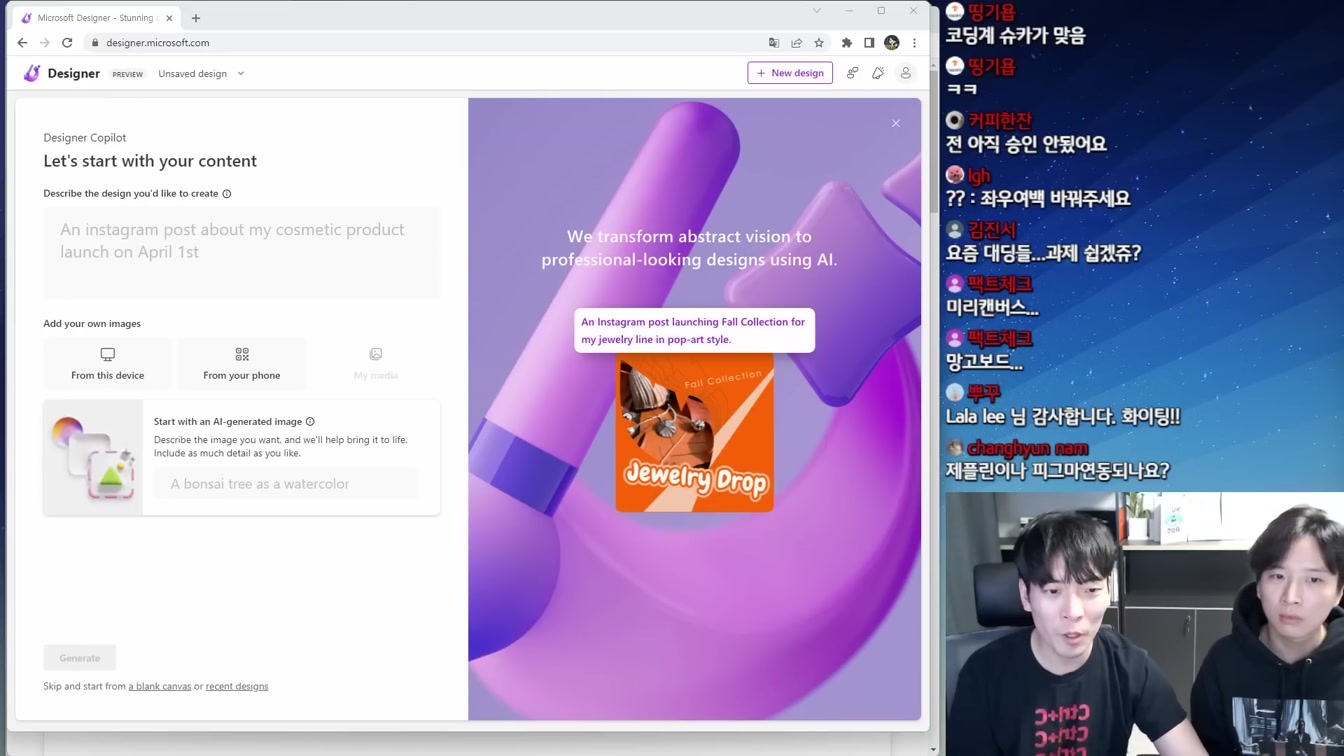Click the site lock icon in address bar
The height and width of the screenshot is (756, 1344).
[95, 43]
